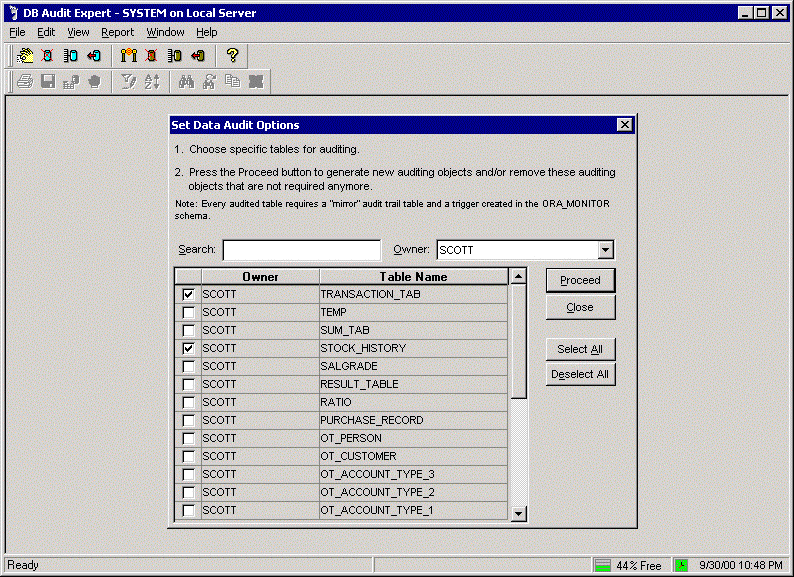
Task: Click the A-Z Sort toolbar icon
Action: point(152,82)
